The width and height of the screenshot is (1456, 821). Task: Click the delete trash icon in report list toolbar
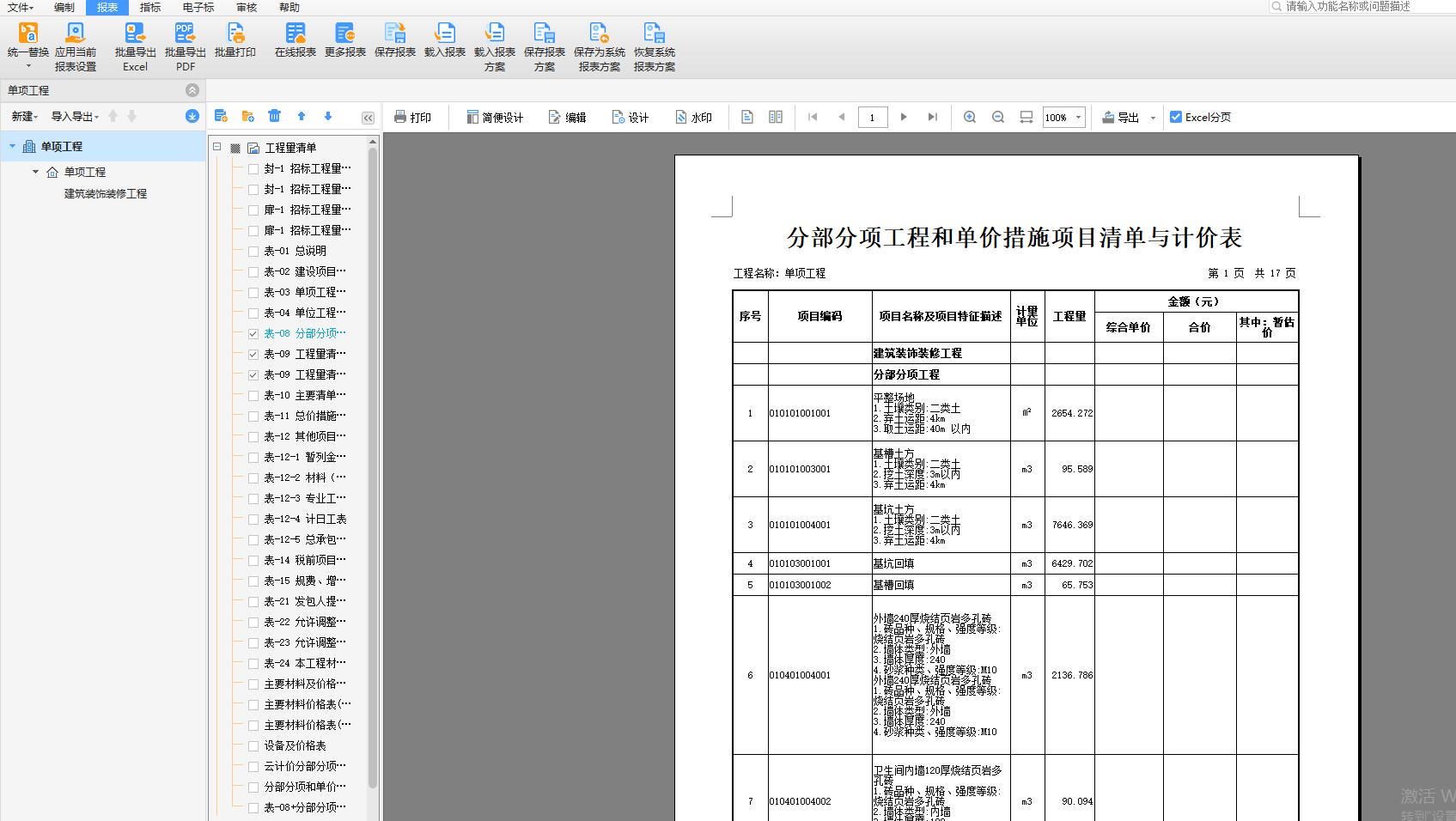point(274,116)
